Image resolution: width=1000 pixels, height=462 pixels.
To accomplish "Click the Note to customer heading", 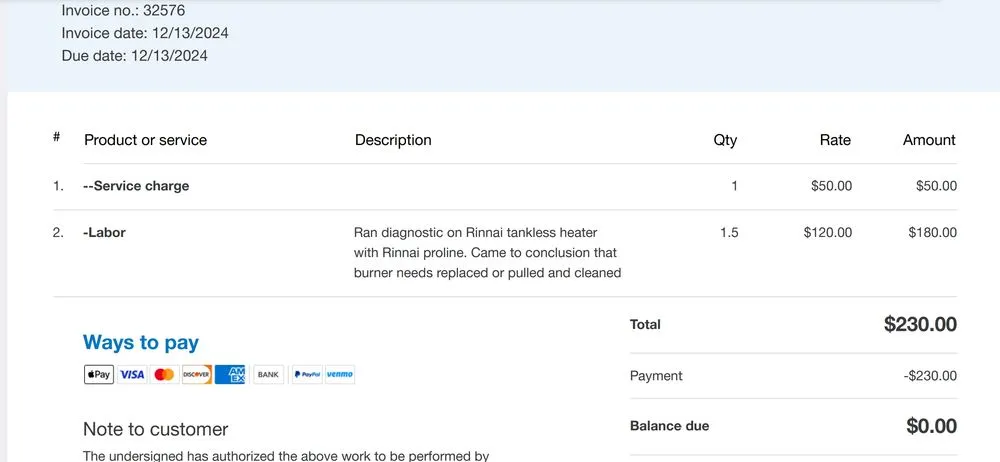I will tap(156, 430).
